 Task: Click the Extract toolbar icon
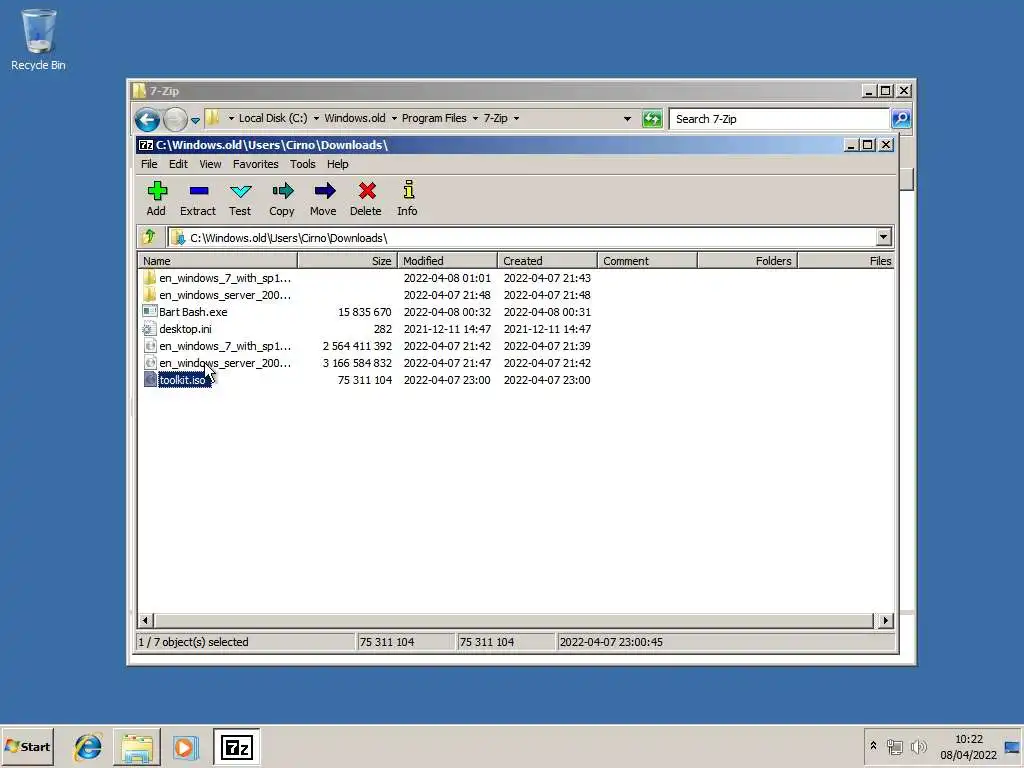(x=199, y=191)
